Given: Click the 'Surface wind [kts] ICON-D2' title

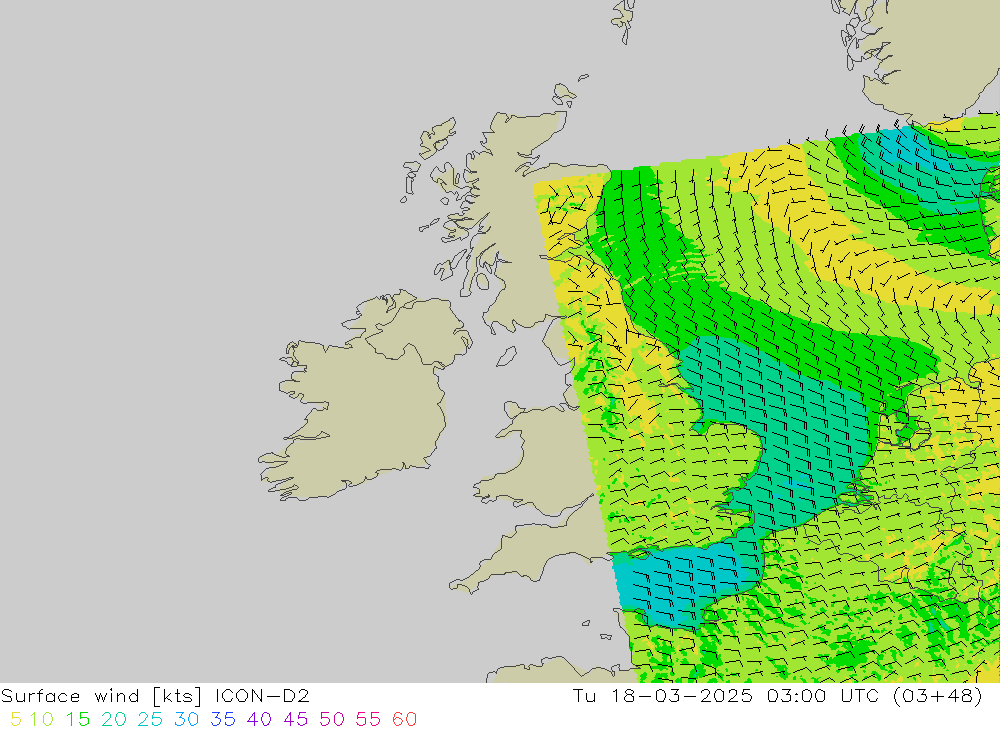Looking at the screenshot, I should coord(155,696).
